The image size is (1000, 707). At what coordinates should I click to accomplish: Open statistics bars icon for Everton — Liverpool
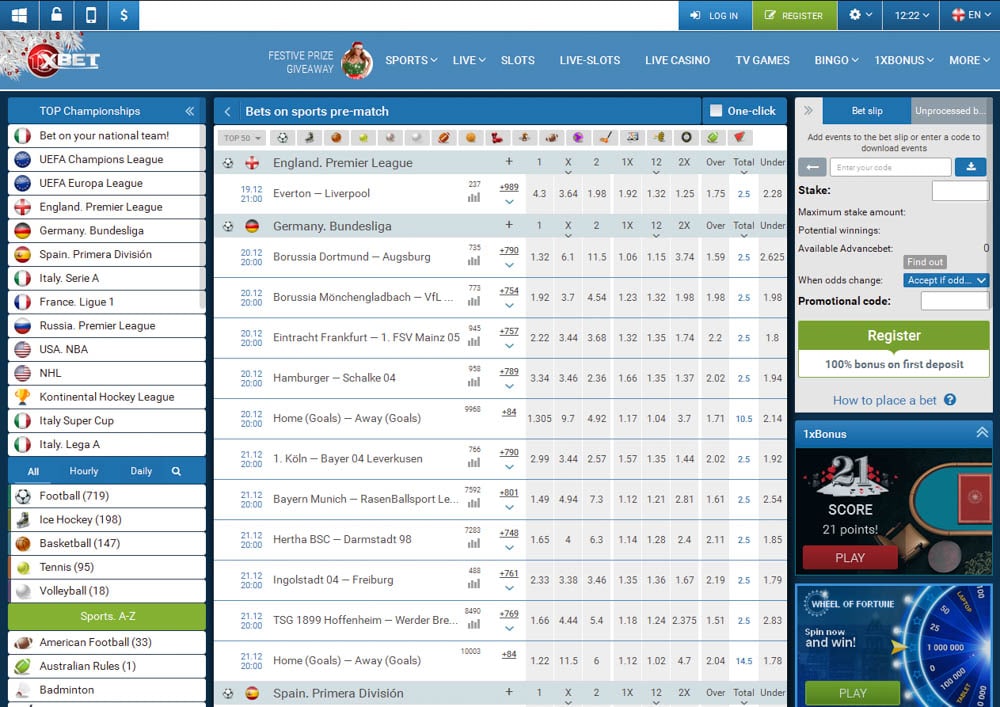click(474, 198)
